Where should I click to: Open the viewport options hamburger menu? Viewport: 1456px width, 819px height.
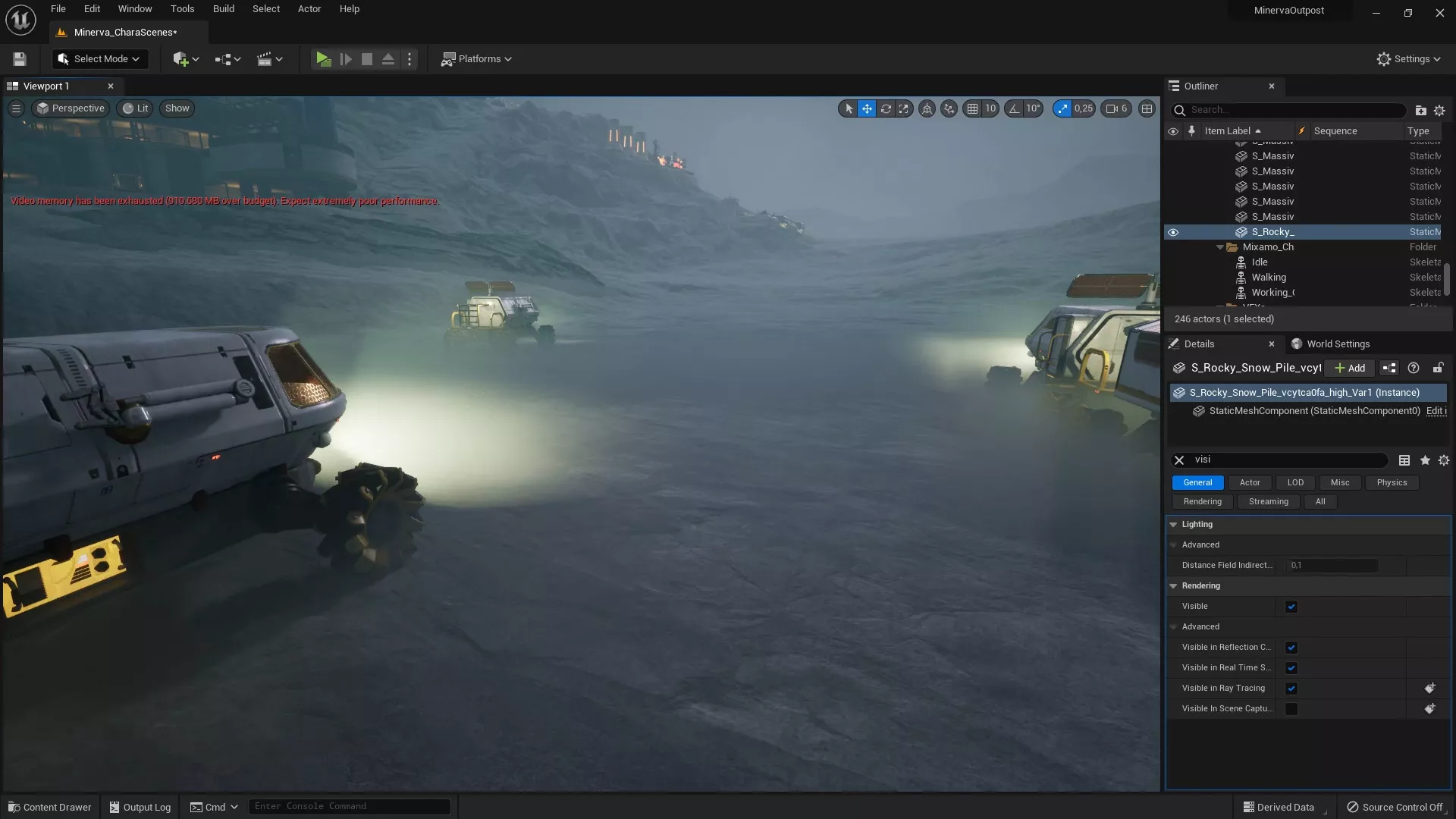(x=16, y=108)
